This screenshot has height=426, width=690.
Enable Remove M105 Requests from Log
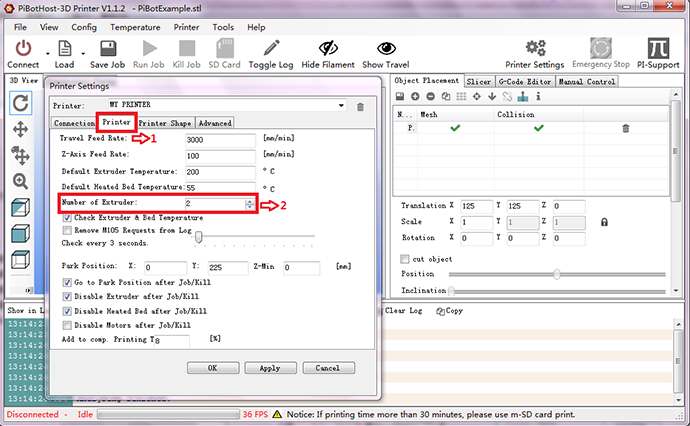67,231
